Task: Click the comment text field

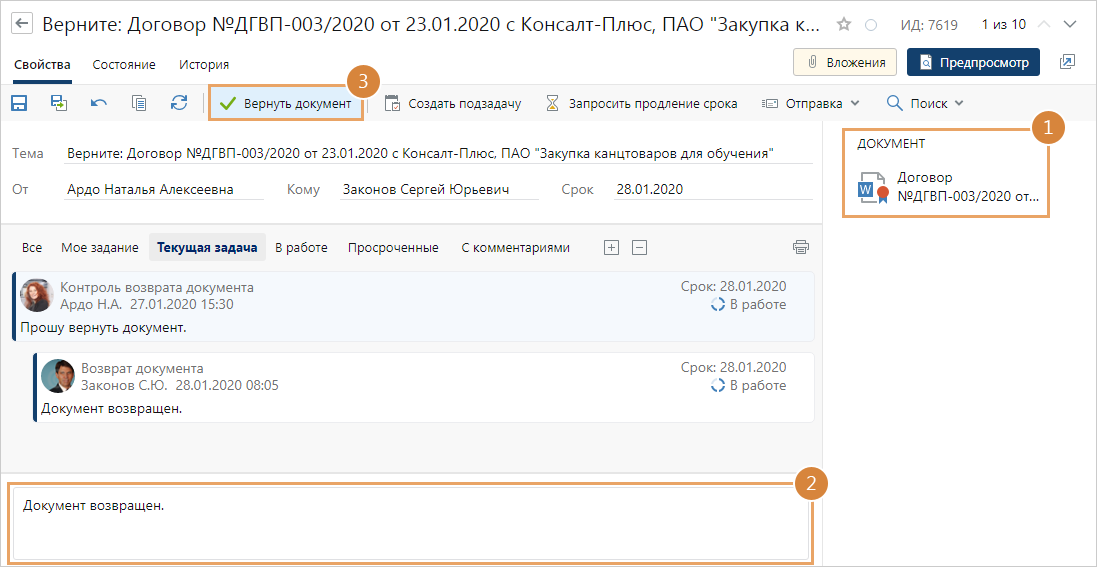Action: 410,523
